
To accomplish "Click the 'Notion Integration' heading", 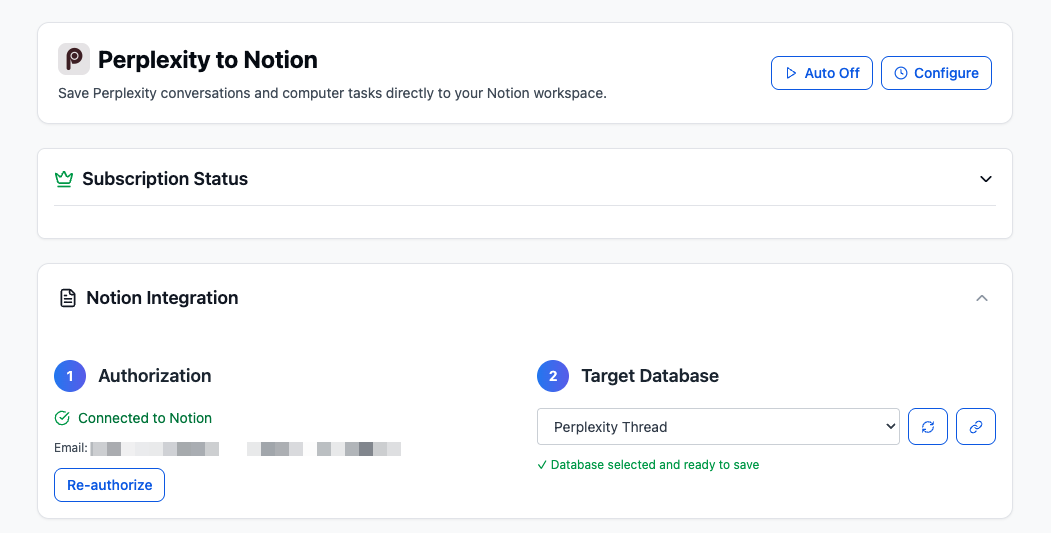I will [x=162, y=298].
